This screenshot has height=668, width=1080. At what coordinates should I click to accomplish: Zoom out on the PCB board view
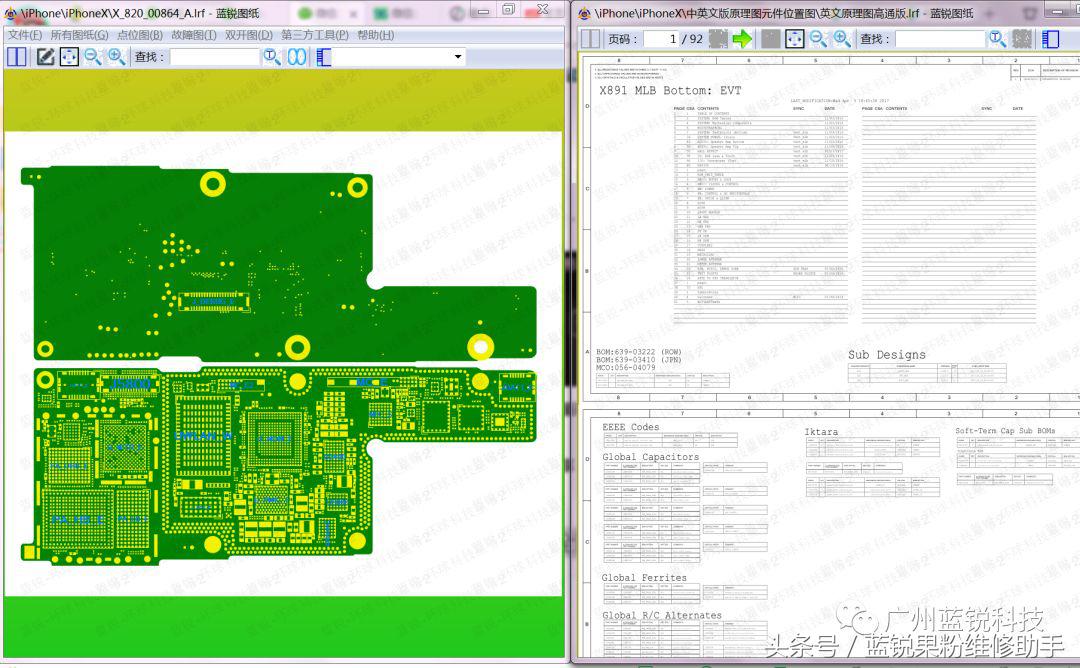click(93, 57)
